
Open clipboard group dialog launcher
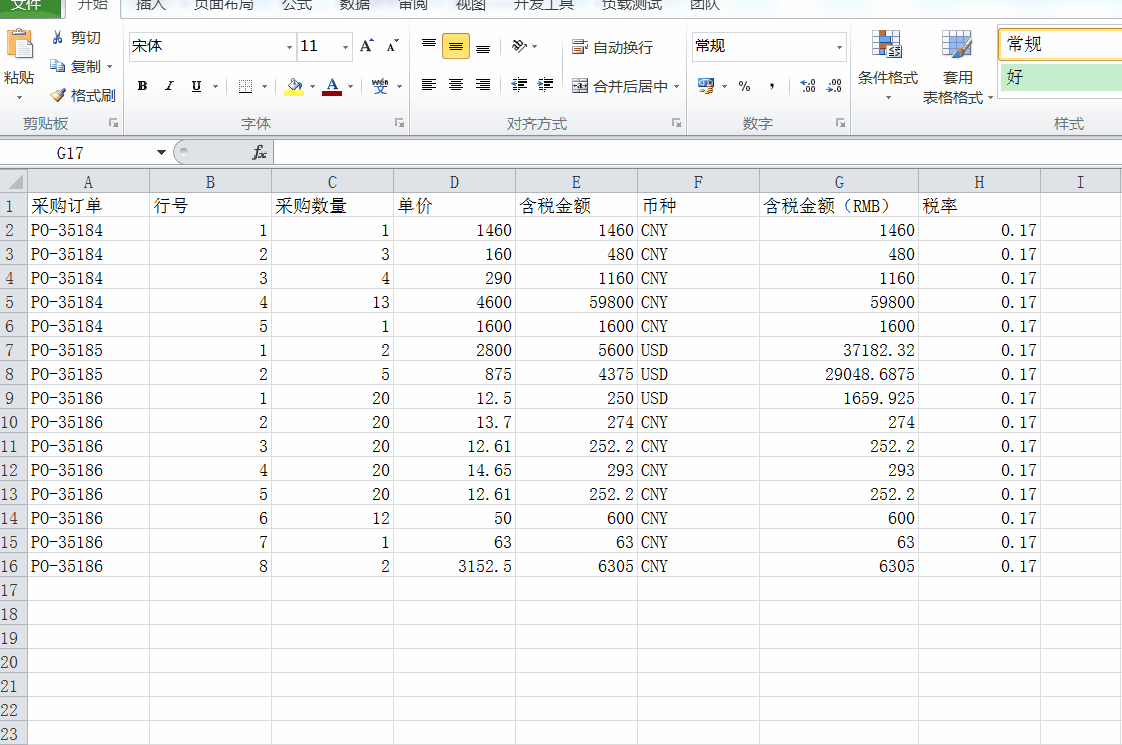coord(113,123)
